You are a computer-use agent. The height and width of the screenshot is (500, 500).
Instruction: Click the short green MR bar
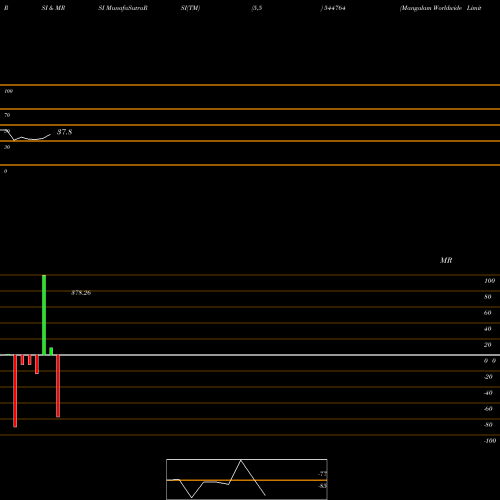click(51, 351)
